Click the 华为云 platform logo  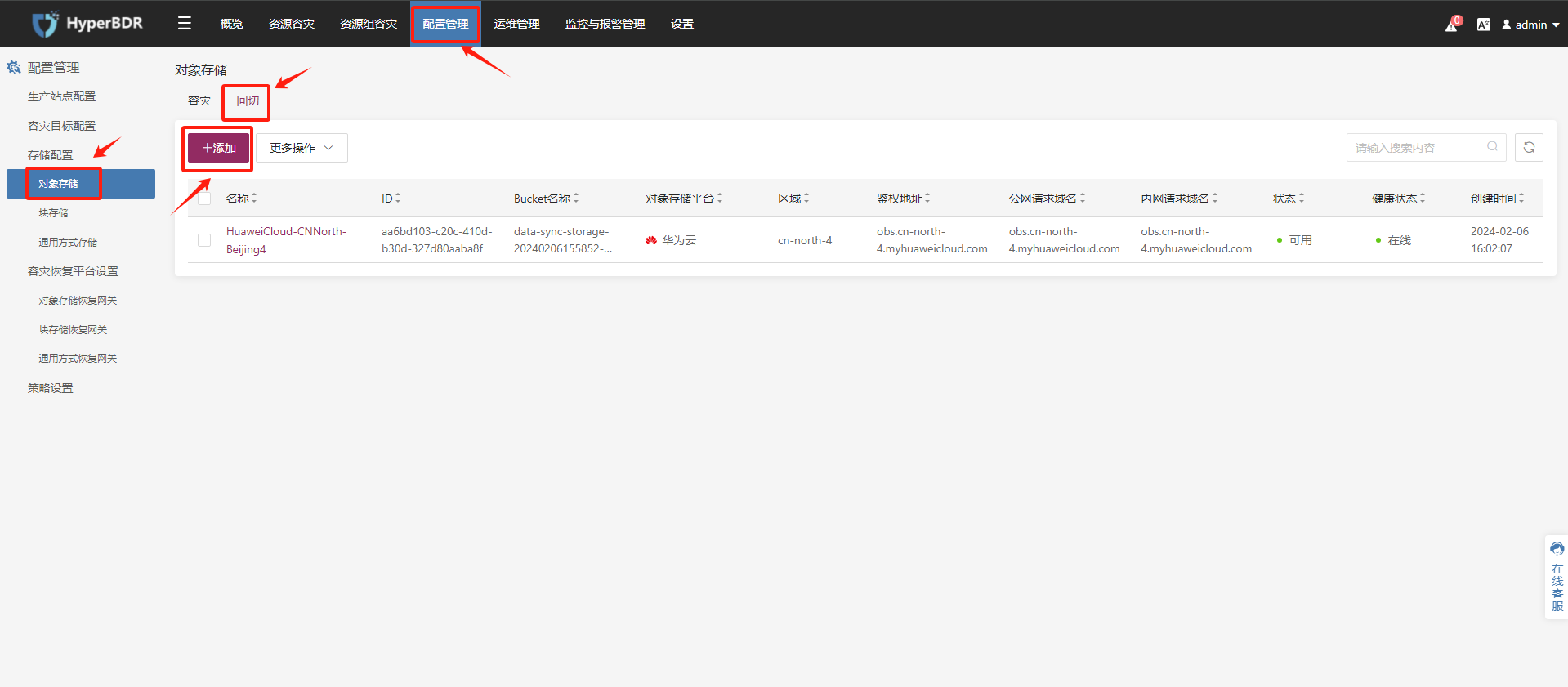pyautogui.click(x=651, y=240)
